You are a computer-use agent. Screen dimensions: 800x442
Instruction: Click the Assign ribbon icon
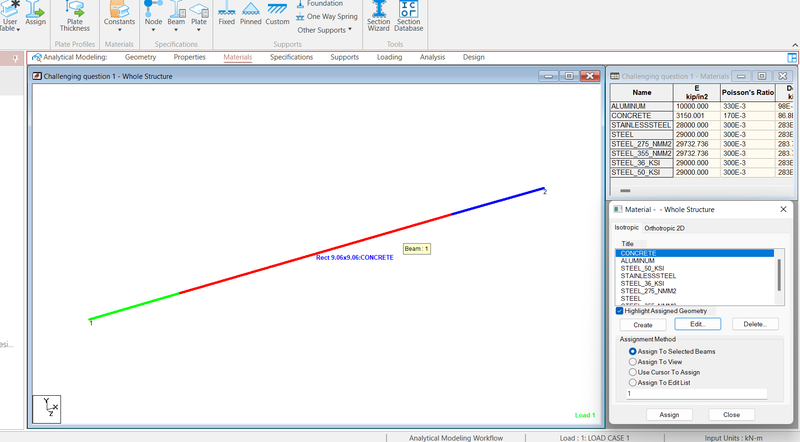[35, 13]
